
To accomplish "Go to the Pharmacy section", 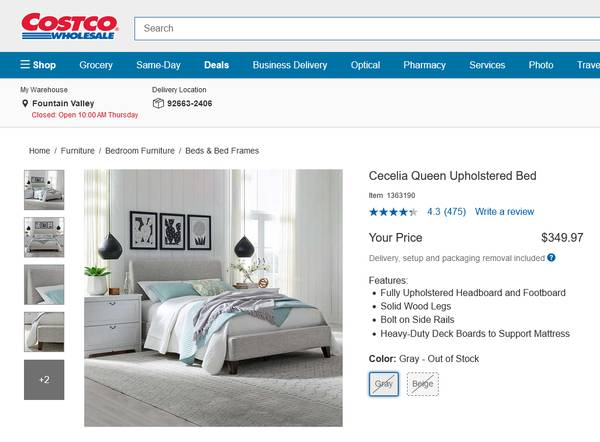I will (x=424, y=65).
